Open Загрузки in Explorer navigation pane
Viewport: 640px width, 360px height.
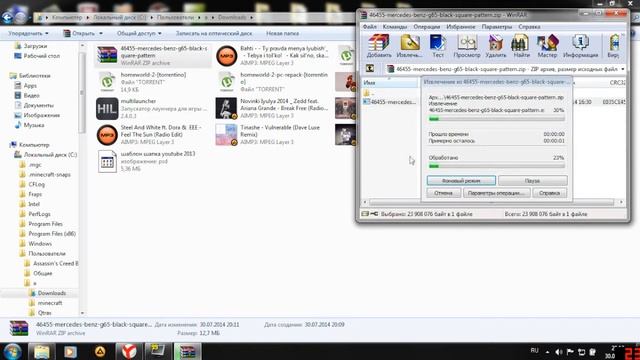pyautogui.click(x=35, y=46)
